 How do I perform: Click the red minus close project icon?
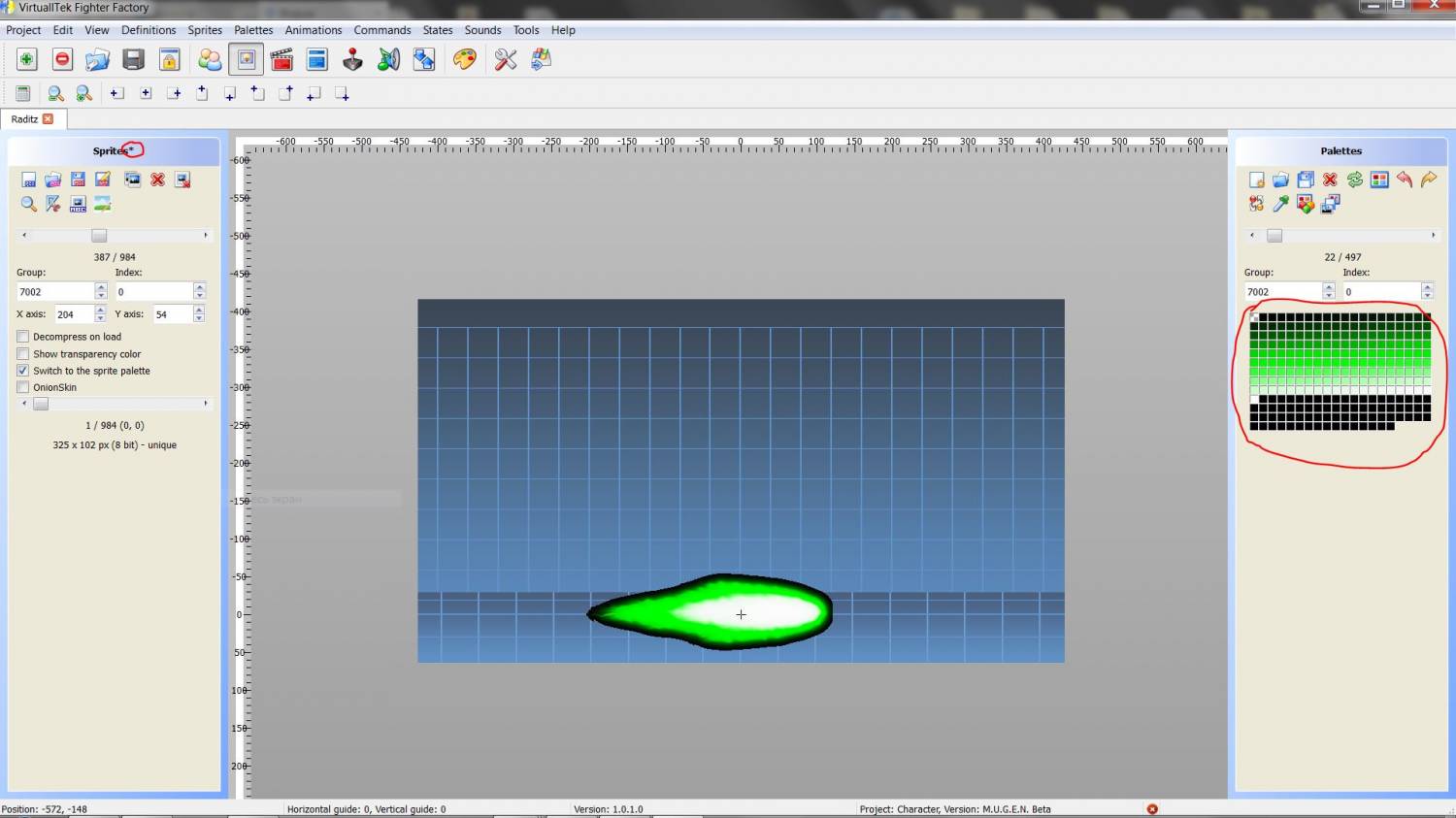(62, 60)
